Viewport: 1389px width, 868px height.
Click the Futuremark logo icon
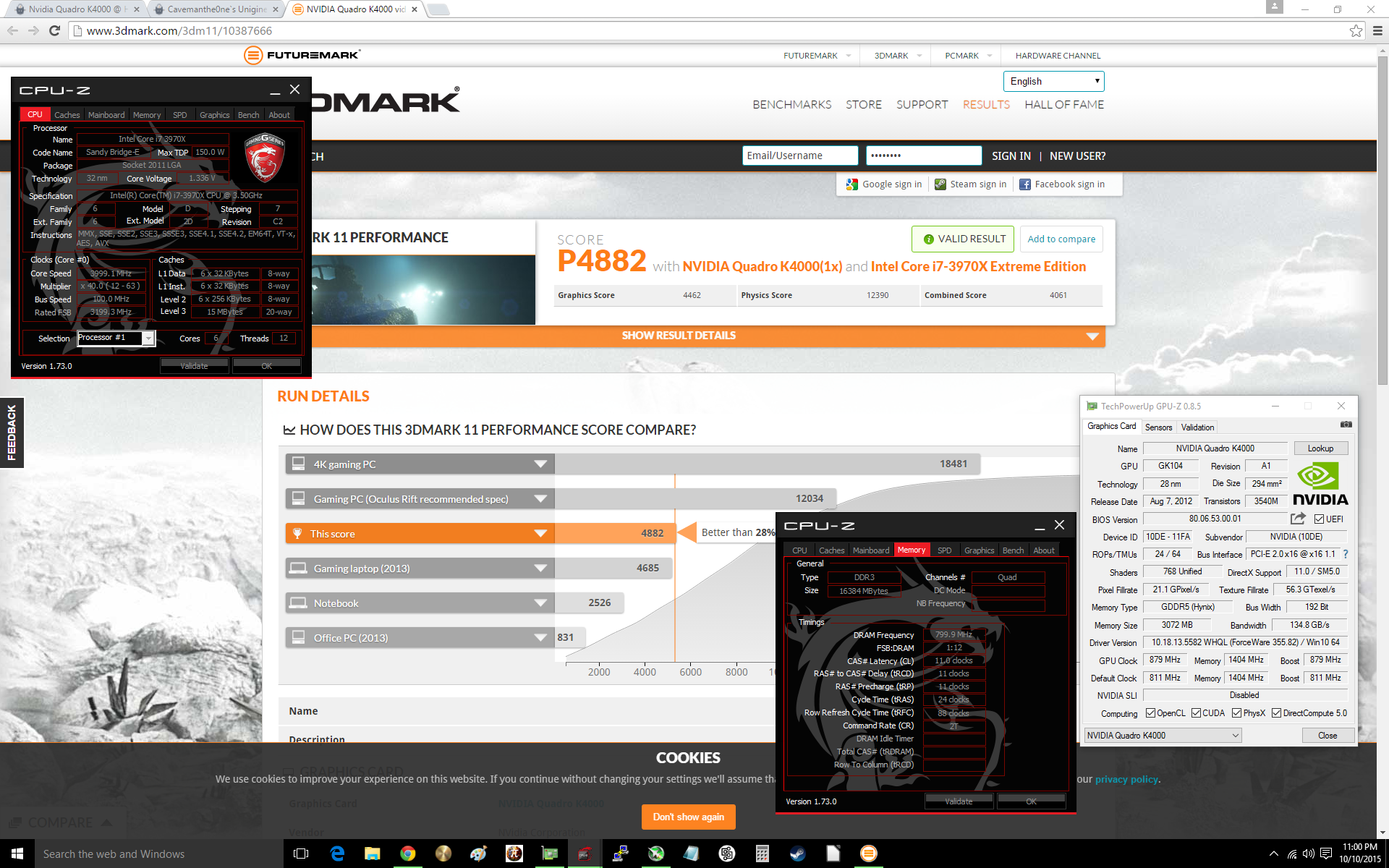(253, 55)
